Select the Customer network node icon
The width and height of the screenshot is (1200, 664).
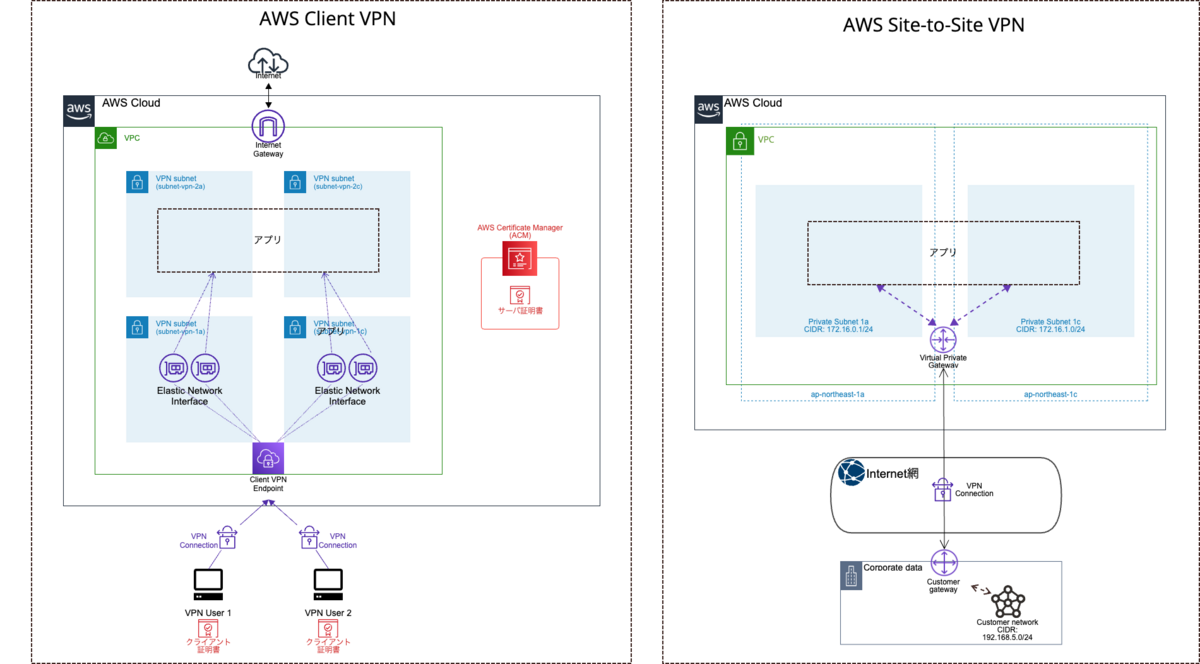[1007, 602]
